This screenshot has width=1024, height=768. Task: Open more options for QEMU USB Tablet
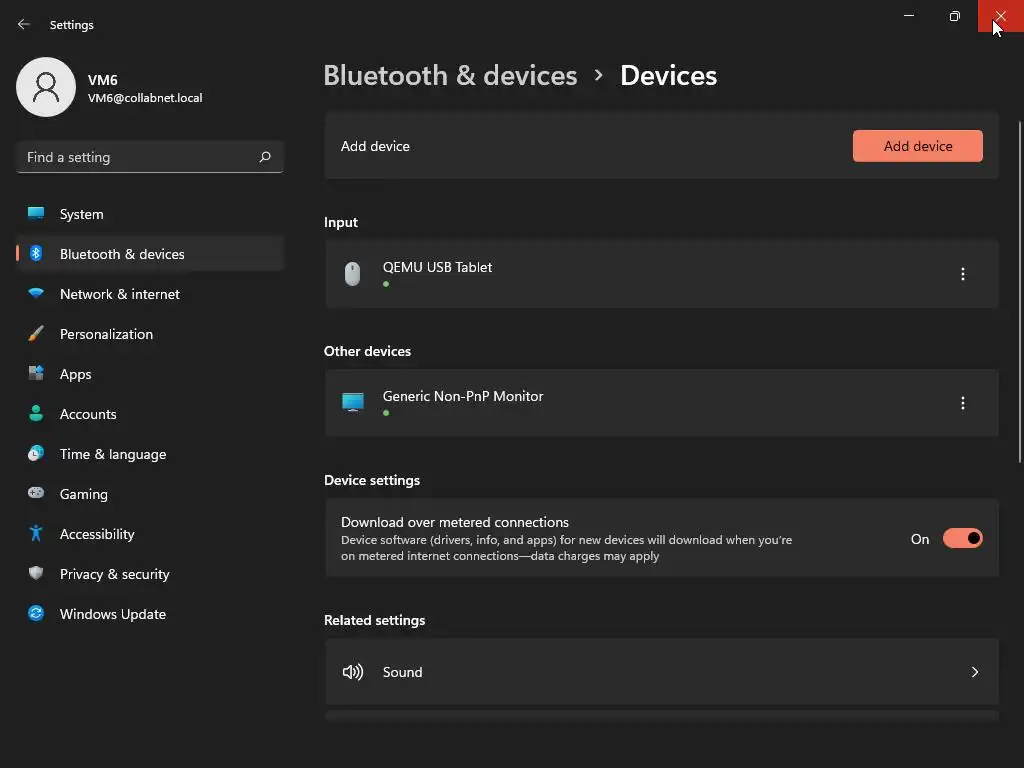(962, 274)
